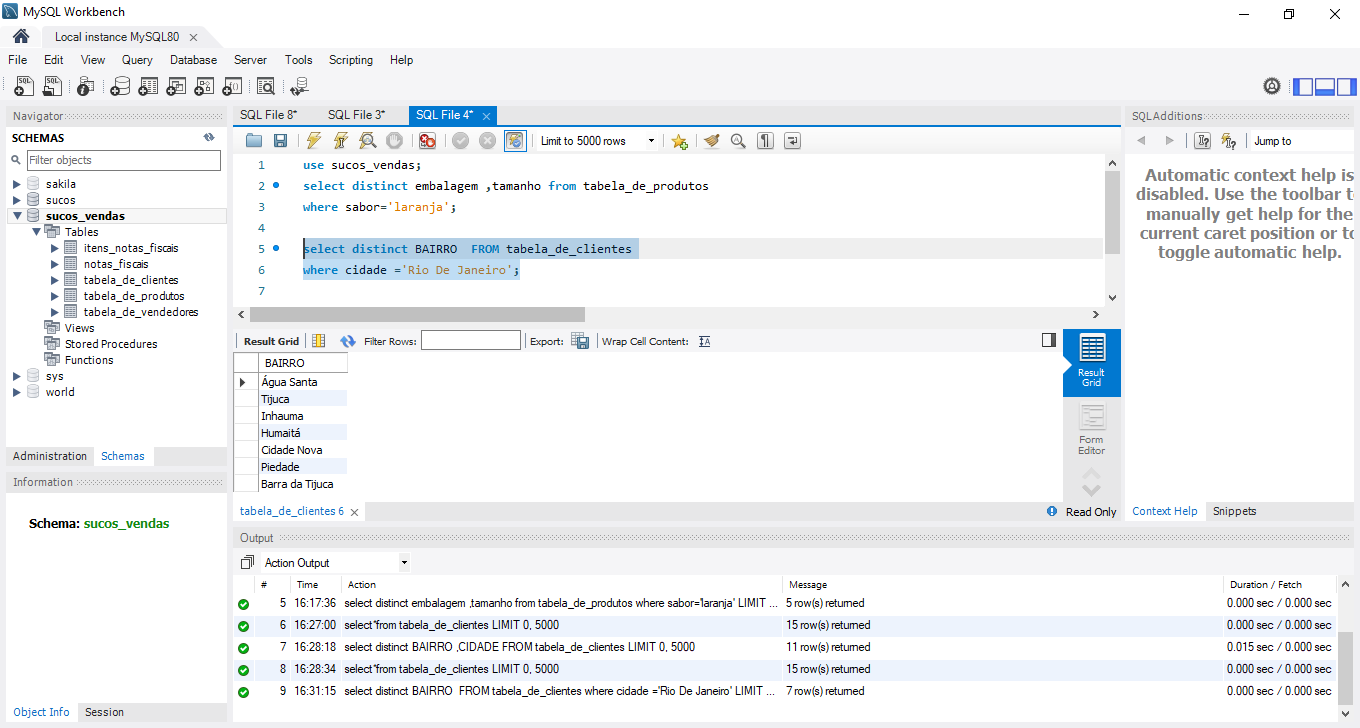The height and width of the screenshot is (728, 1360).
Task: Reconnect to DBMS icon
Action: (299, 87)
